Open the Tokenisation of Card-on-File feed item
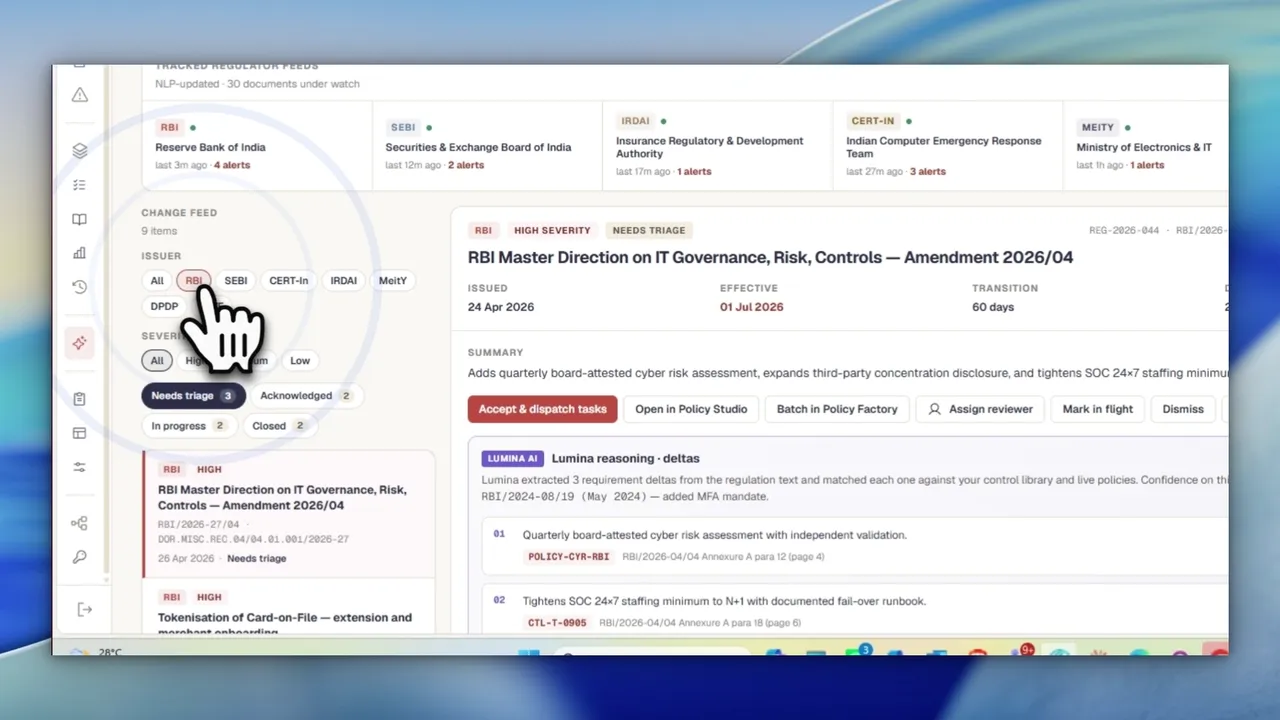 tap(288, 606)
